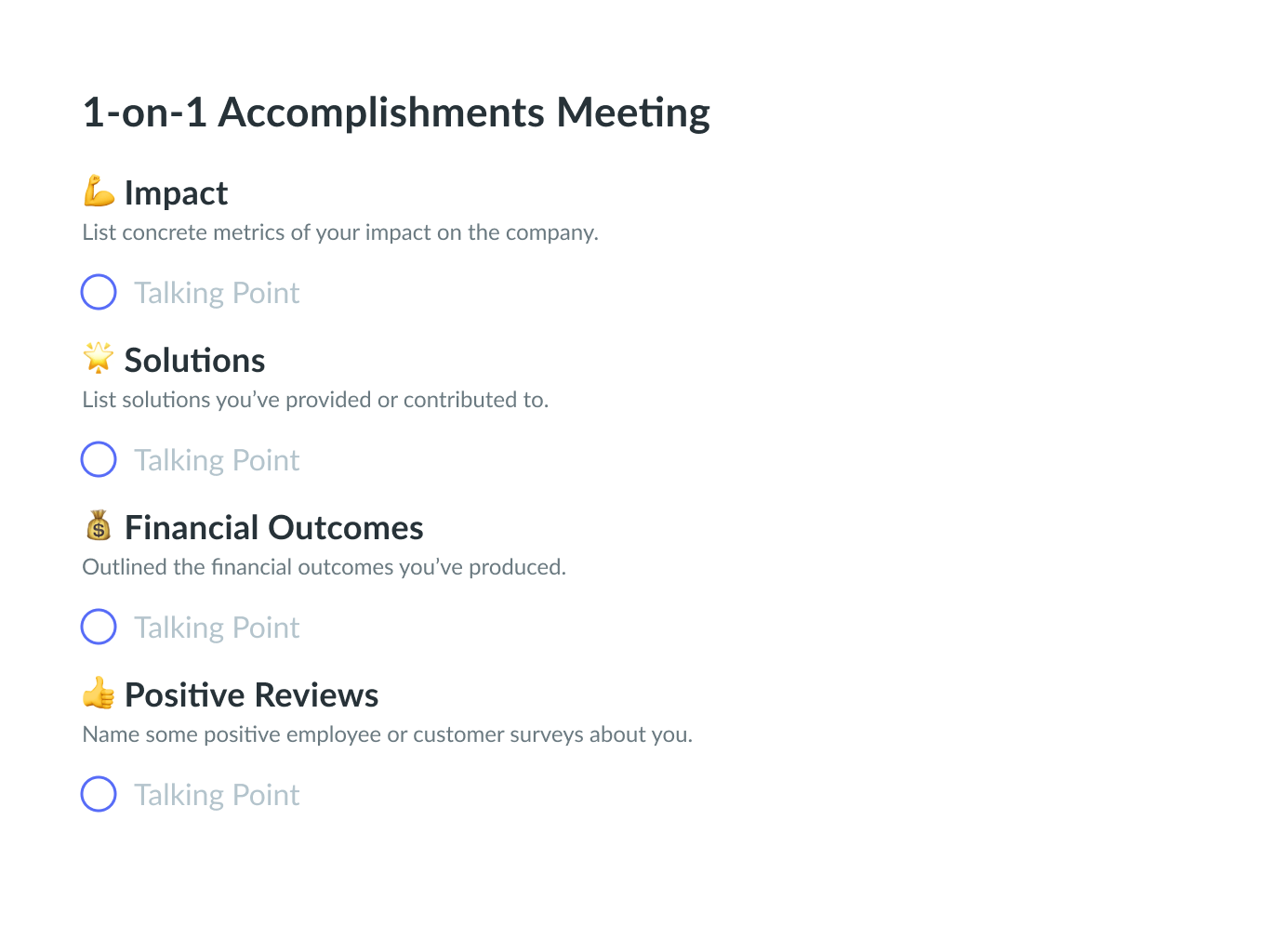Toggle the Positive Reviews talking point circle
Viewport: 1272px width, 952px height.
(x=99, y=794)
